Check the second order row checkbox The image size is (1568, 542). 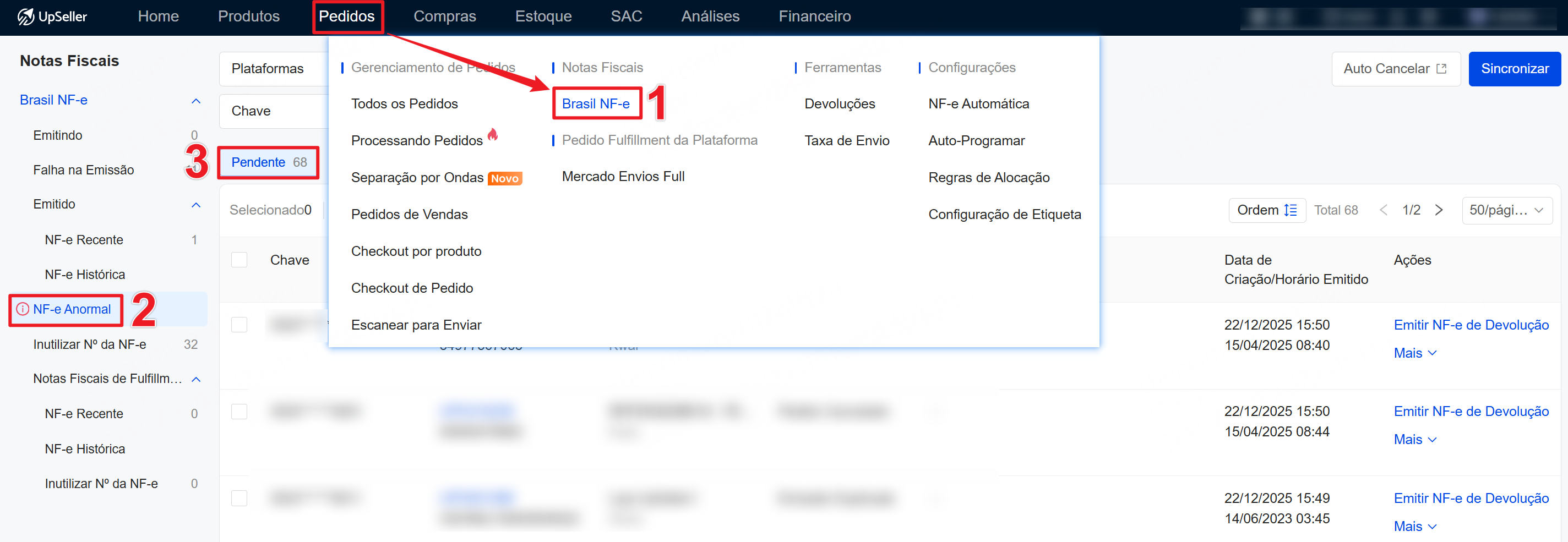239,412
